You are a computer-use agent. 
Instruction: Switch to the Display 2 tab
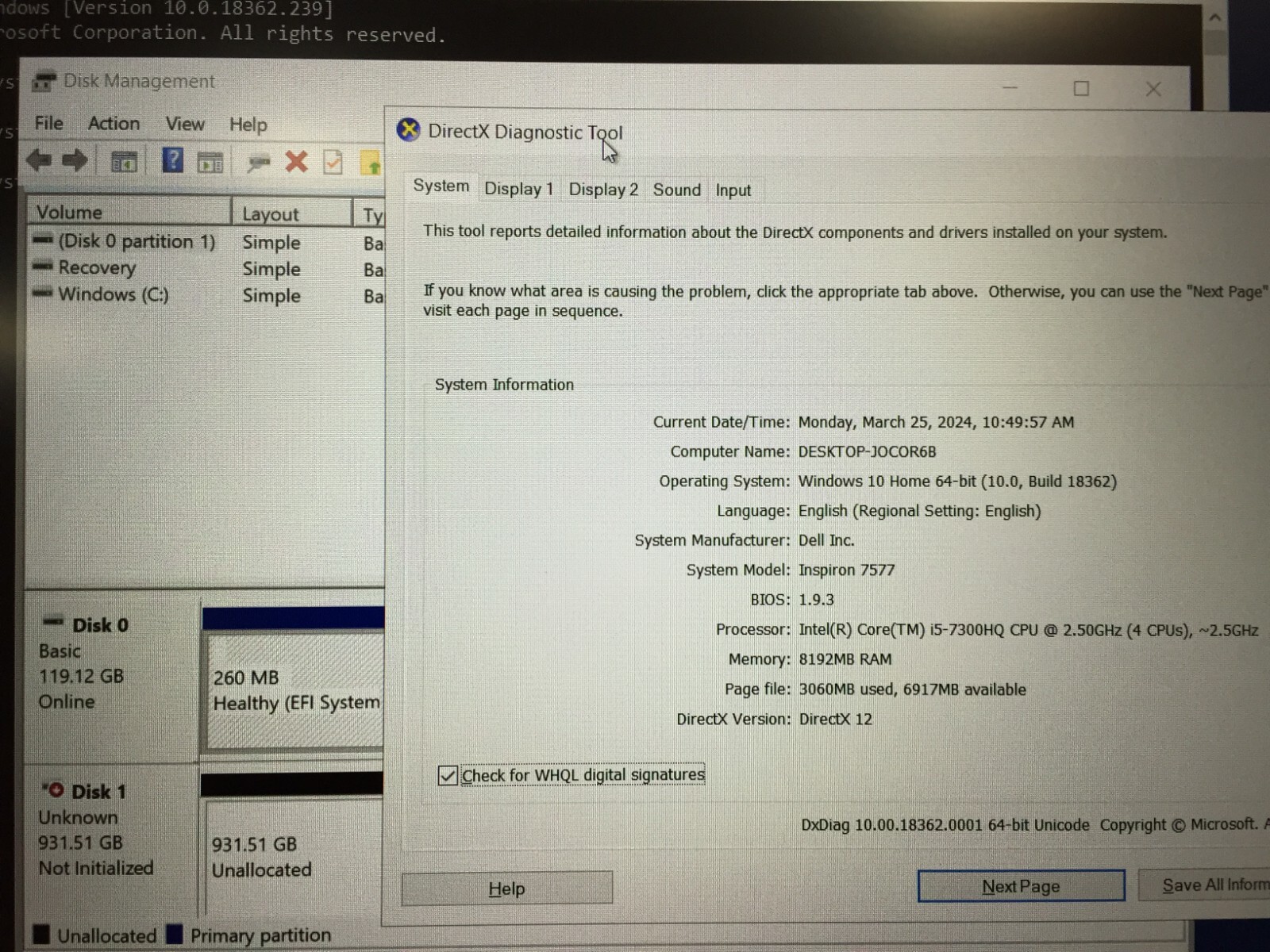tap(603, 190)
